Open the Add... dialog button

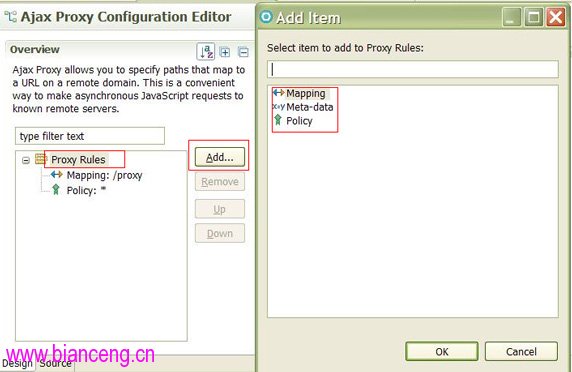pos(220,157)
